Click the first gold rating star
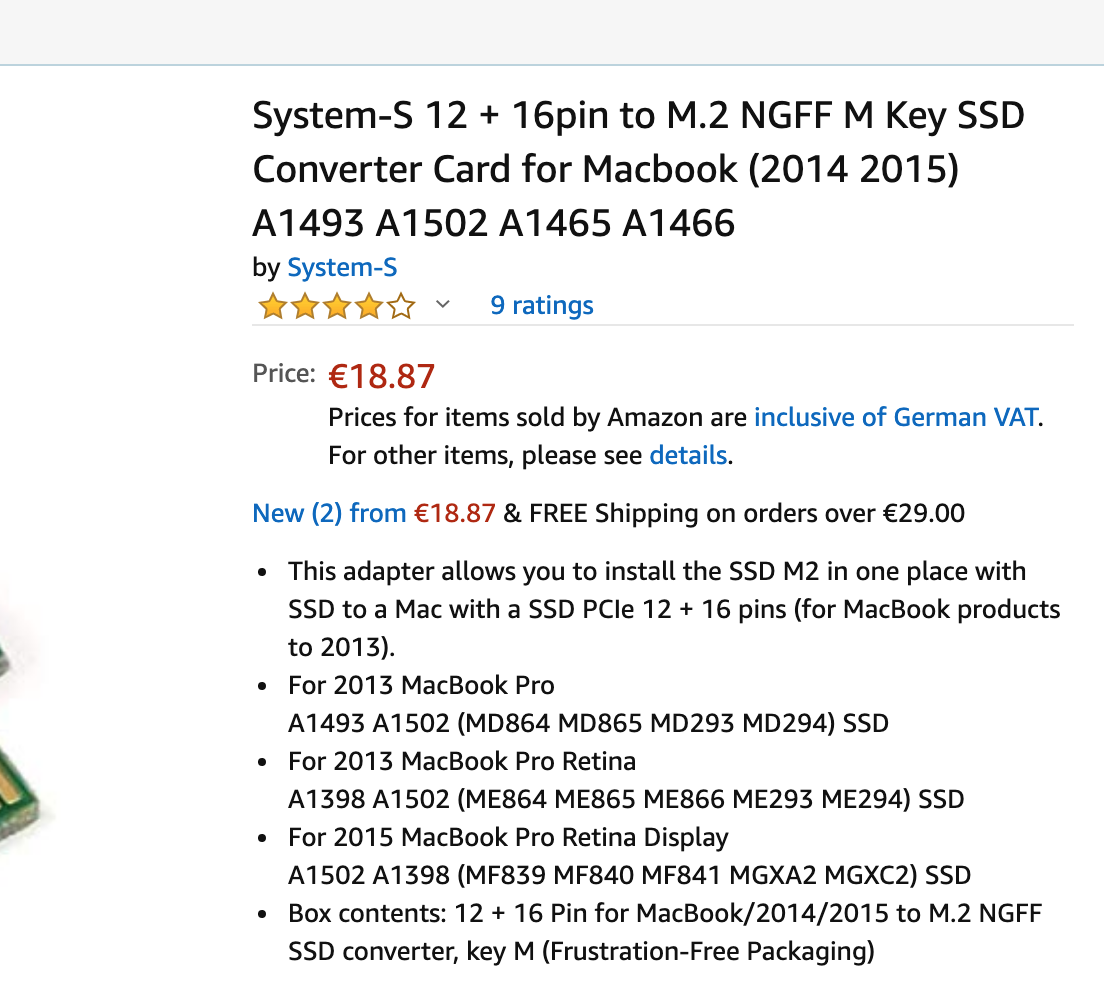Image resolution: width=1104 pixels, height=994 pixels. tap(272, 306)
